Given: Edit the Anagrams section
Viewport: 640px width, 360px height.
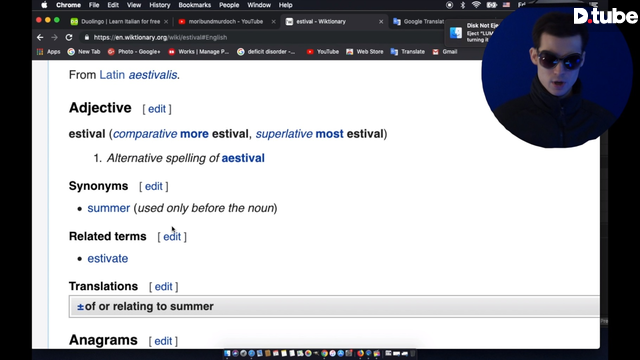Looking at the screenshot, I should pos(163,341).
